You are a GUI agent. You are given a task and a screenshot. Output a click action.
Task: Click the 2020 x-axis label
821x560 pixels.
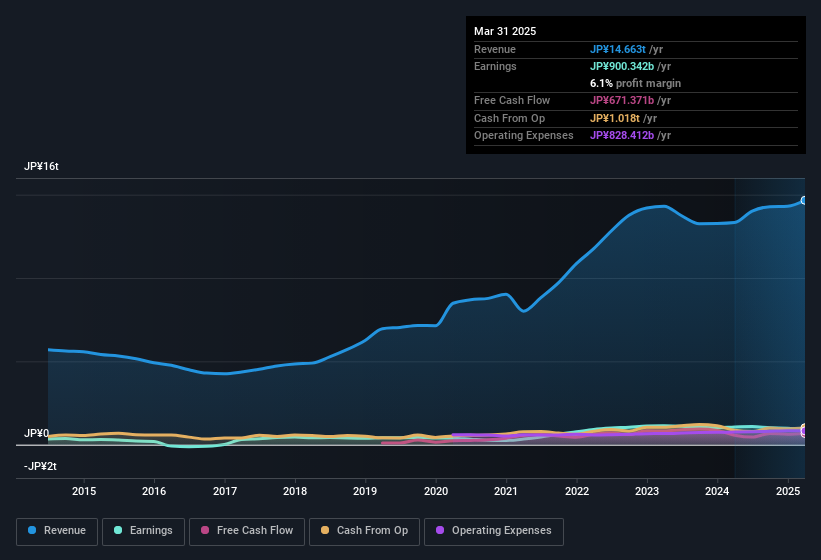point(436,491)
